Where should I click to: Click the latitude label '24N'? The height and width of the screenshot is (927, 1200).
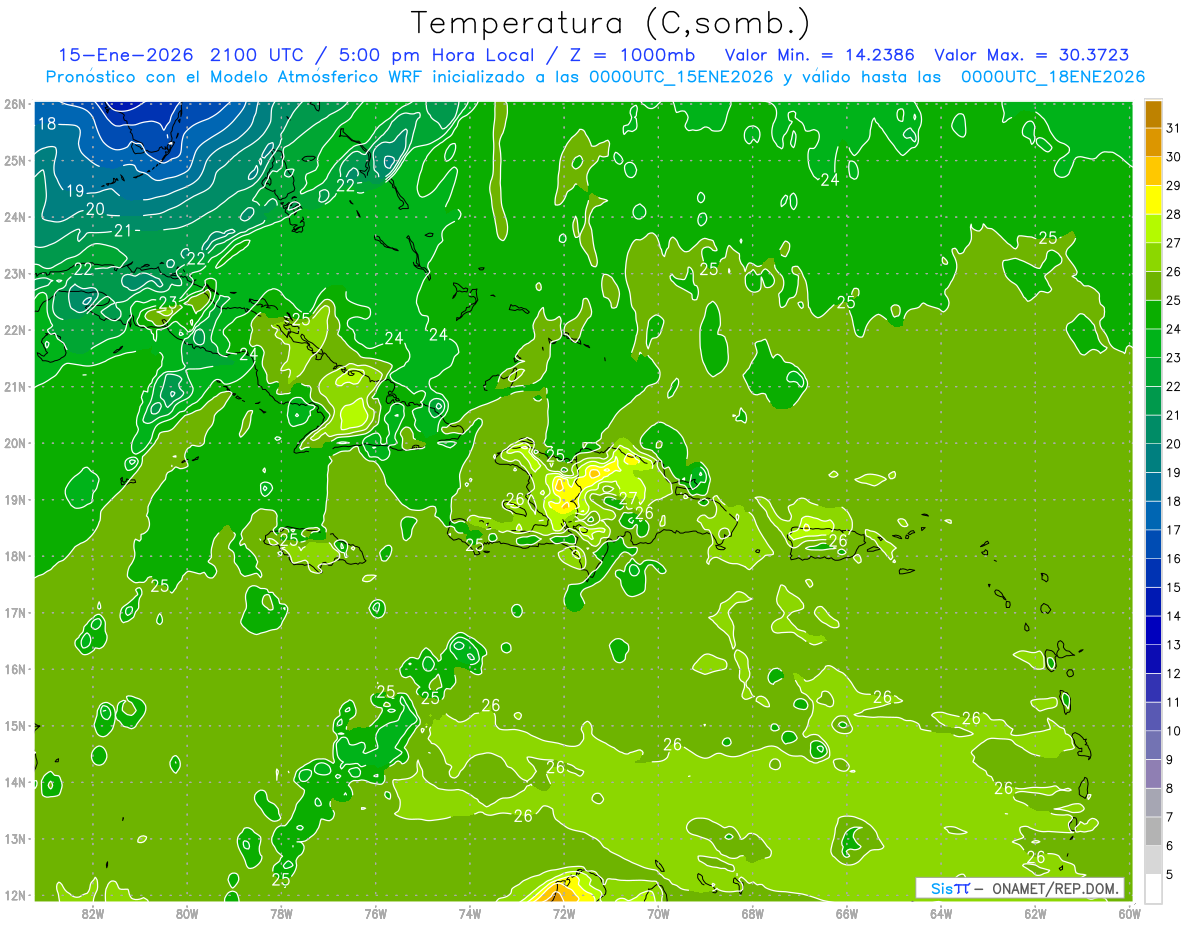point(14,217)
